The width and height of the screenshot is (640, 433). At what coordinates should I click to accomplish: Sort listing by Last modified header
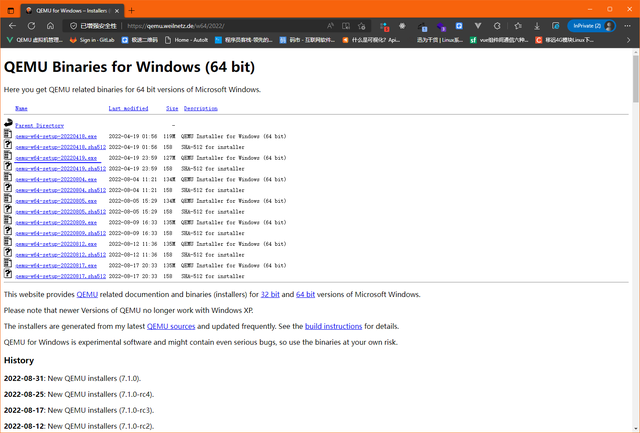click(128, 108)
